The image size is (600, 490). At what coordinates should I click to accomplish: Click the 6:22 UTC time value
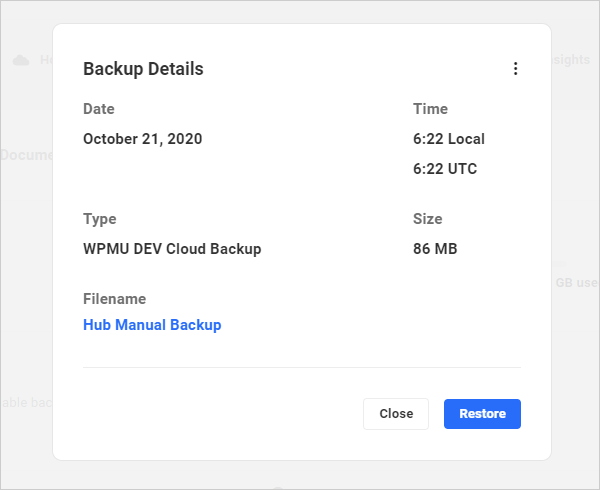pos(445,169)
